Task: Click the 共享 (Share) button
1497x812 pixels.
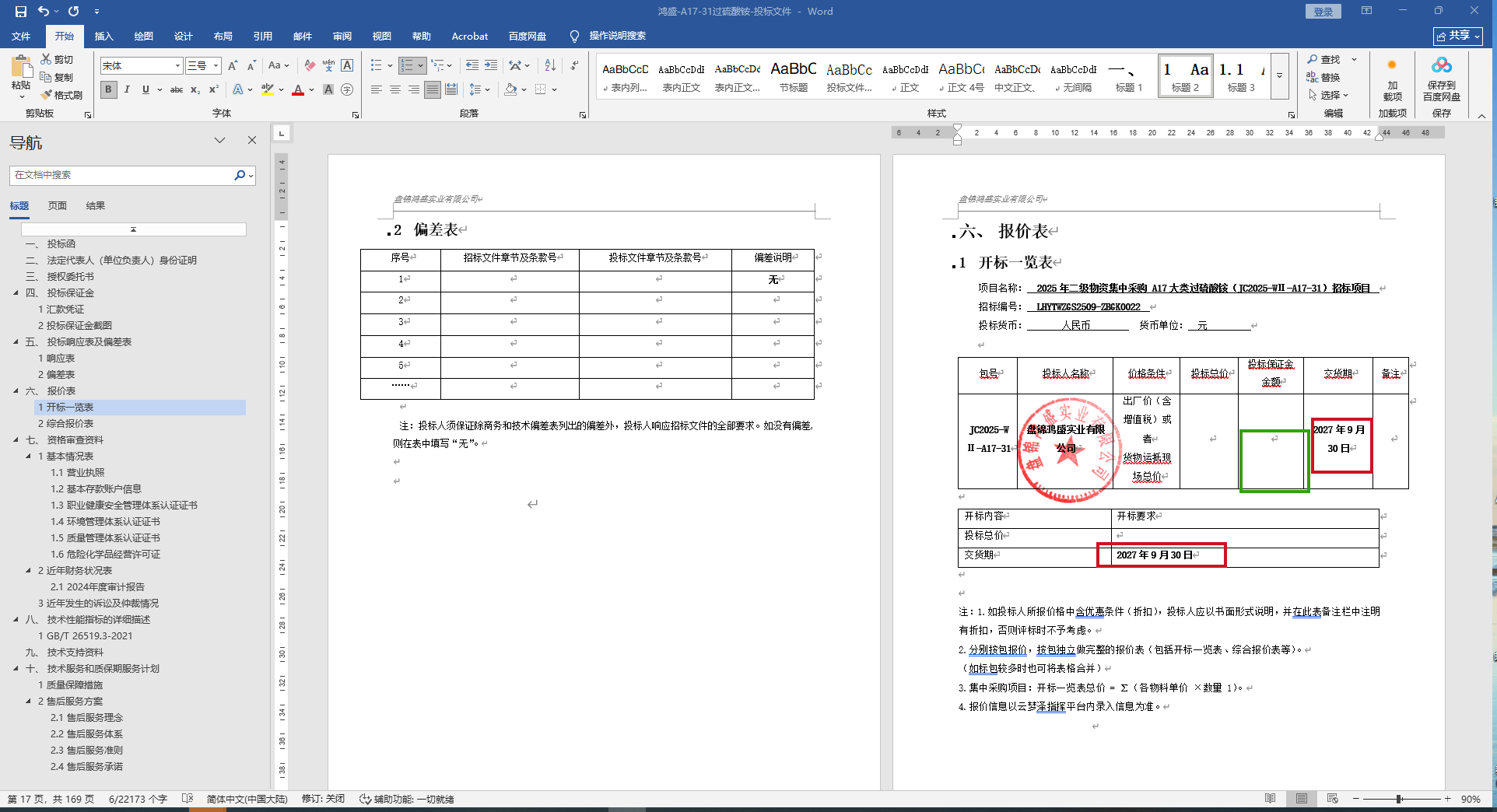Action: coord(1458,36)
